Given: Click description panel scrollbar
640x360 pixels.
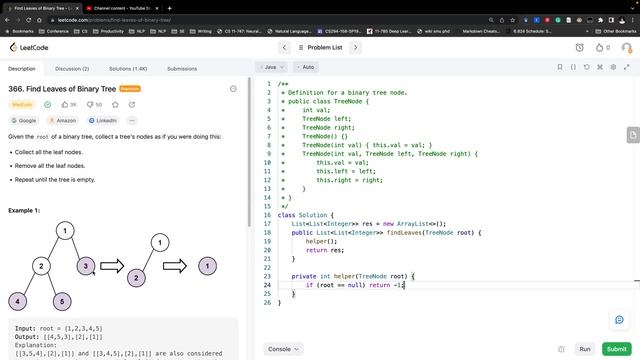Looking at the screenshot, I should 249,152.
